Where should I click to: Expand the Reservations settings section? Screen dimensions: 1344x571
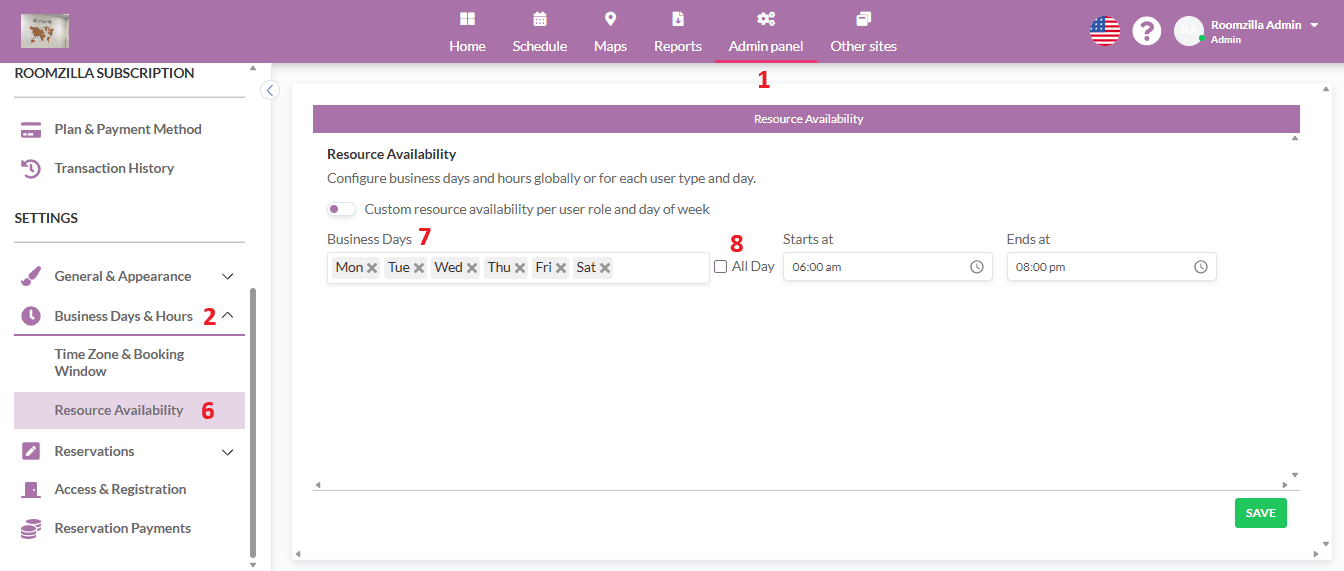coord(227,452)
